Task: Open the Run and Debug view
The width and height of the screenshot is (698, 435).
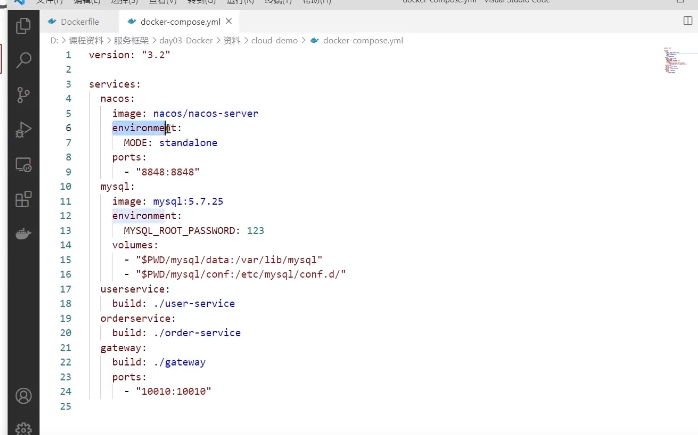Action: point(24,130)
